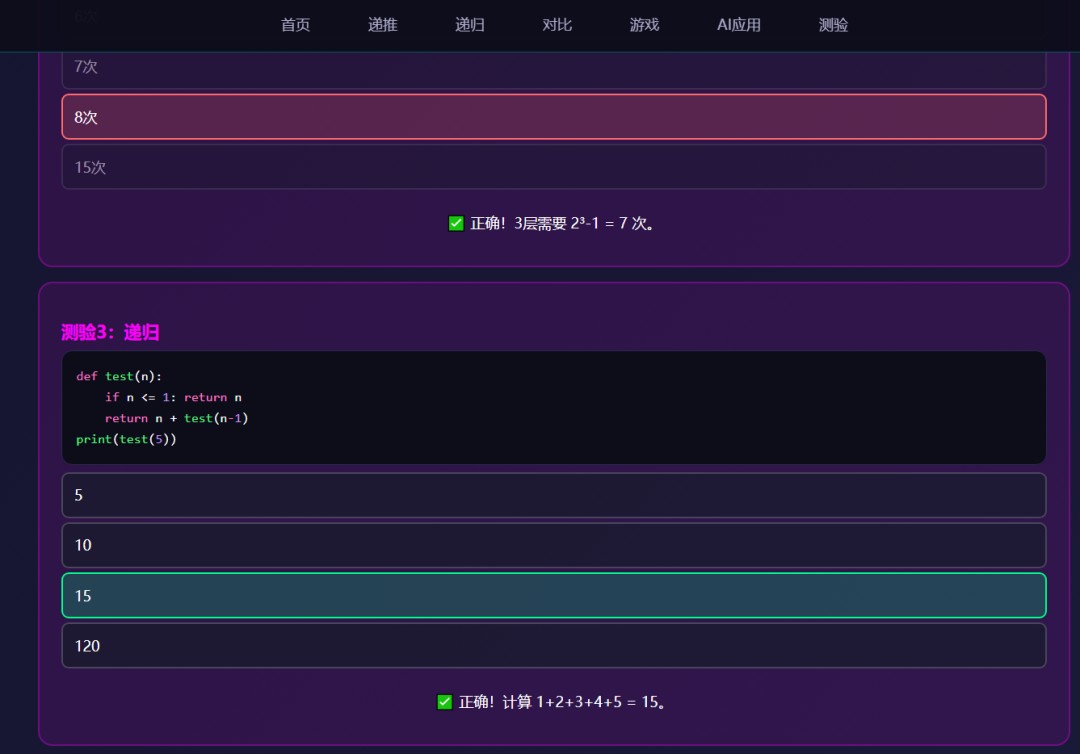Click the Python code block for test(n)
The width and height of the screenshot is (1080, 754).
click(553, 407)
